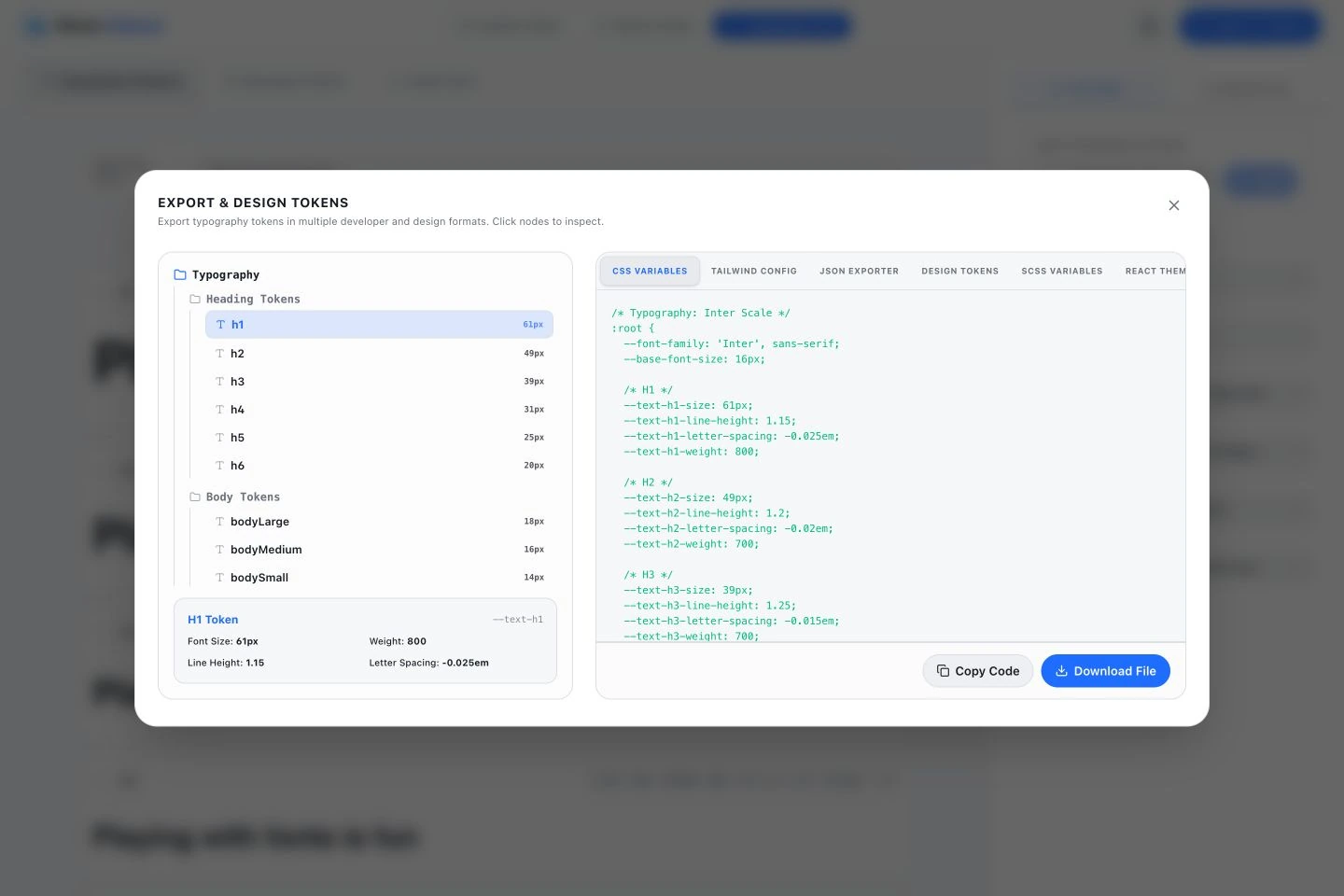
Task: Select the bodyLarge token node
Action: pos(379,522)
